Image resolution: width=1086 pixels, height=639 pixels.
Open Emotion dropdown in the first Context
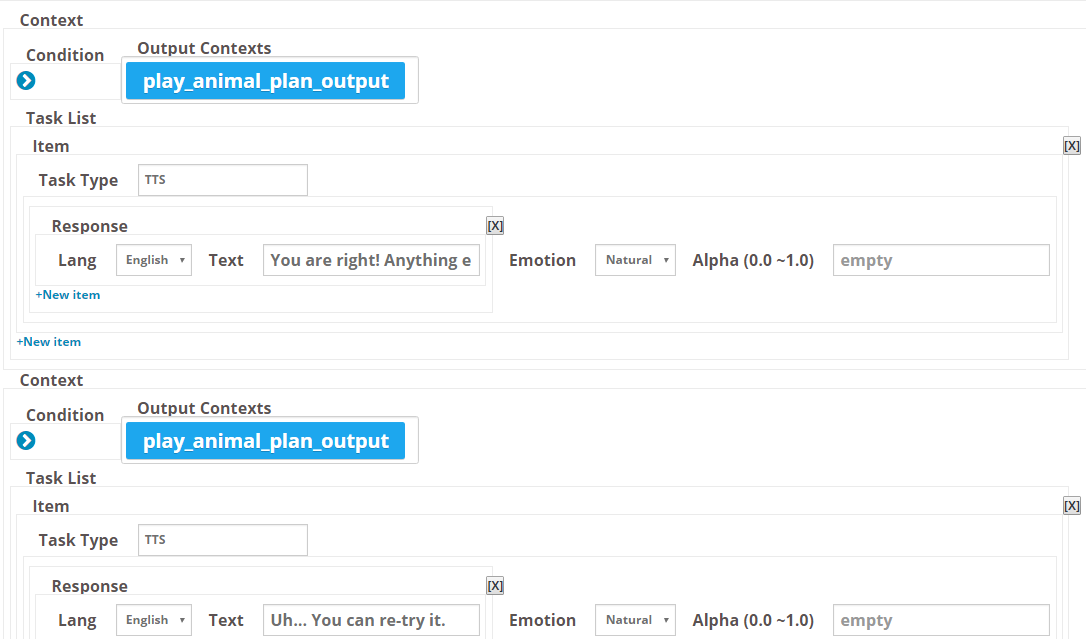pos(635,260)
